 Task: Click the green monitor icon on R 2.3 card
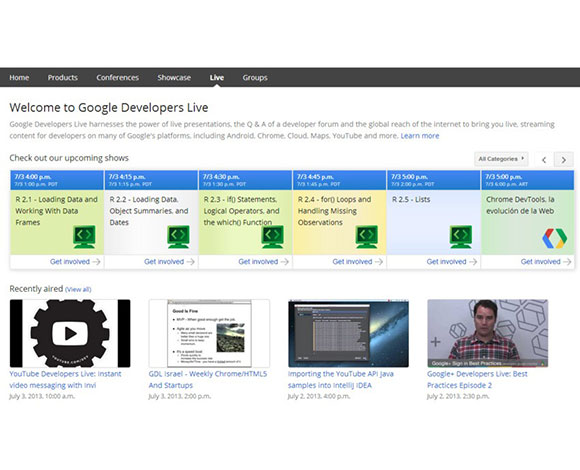273,237
